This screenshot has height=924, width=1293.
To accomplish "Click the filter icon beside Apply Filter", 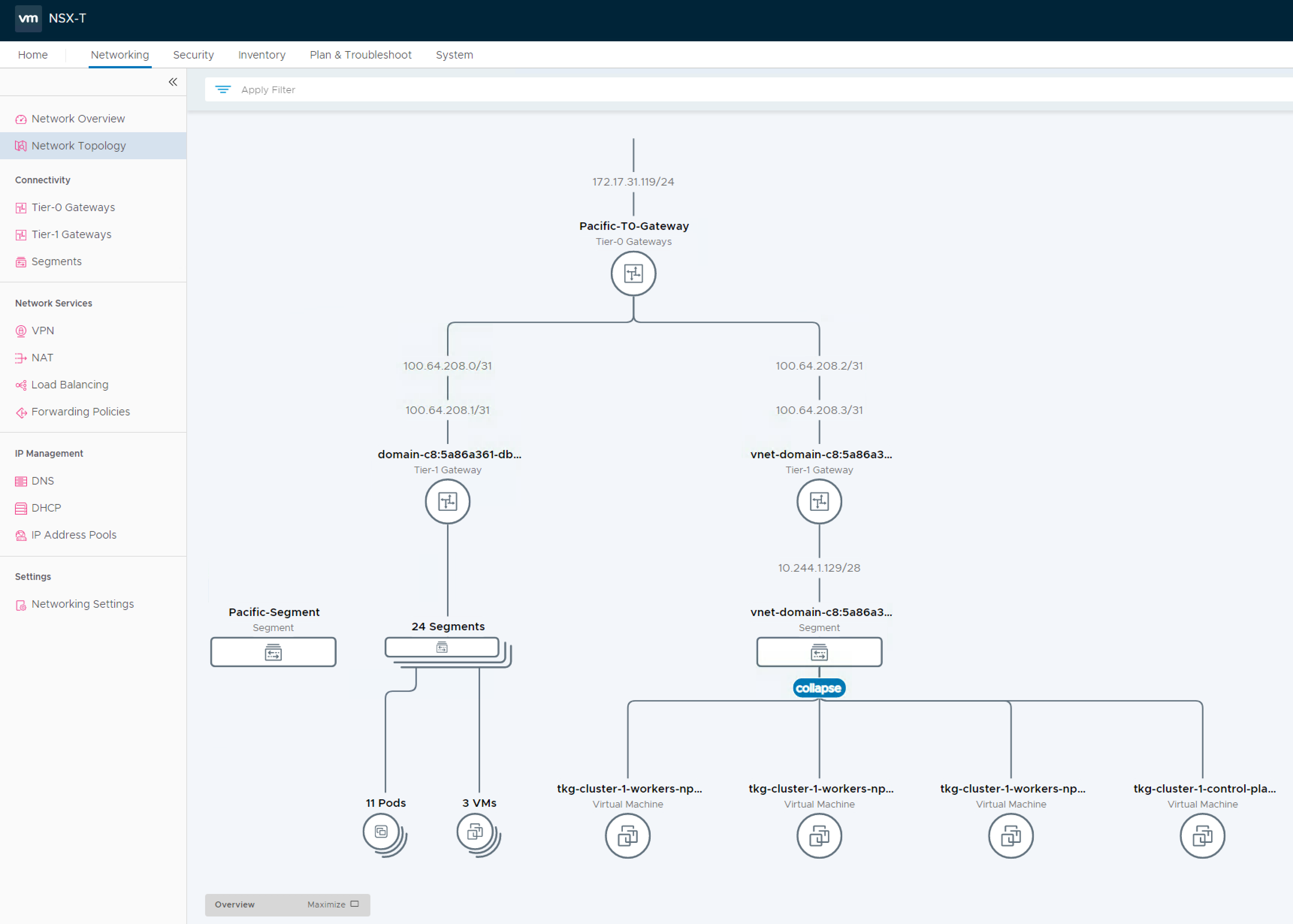I will (x=222, y=90).
